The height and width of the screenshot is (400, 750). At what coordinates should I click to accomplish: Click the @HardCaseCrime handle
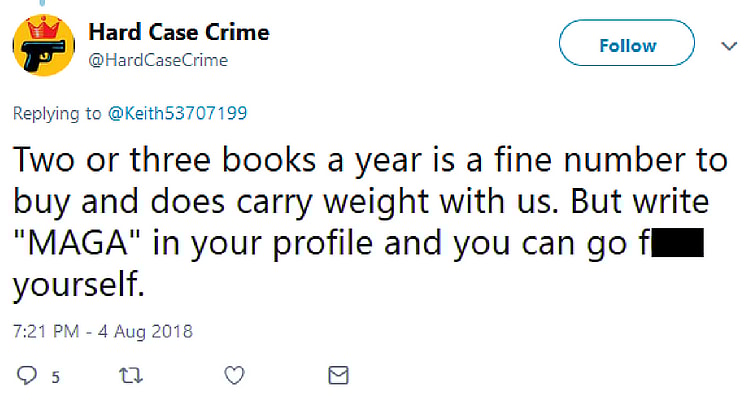[158, 60]
